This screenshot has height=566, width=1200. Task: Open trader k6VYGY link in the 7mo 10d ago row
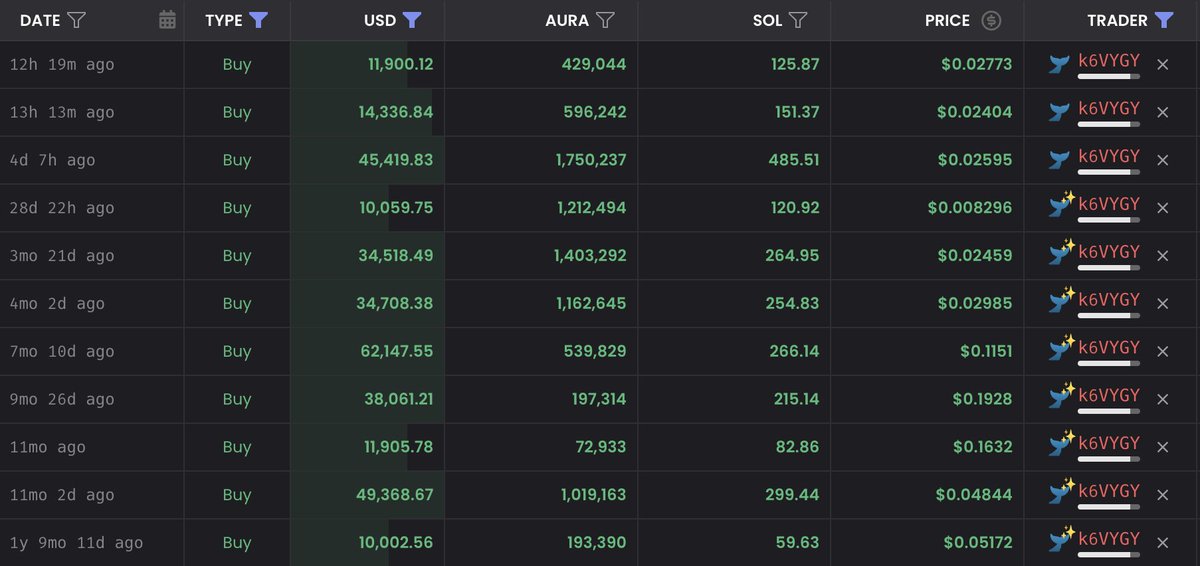pos(1109,347)
